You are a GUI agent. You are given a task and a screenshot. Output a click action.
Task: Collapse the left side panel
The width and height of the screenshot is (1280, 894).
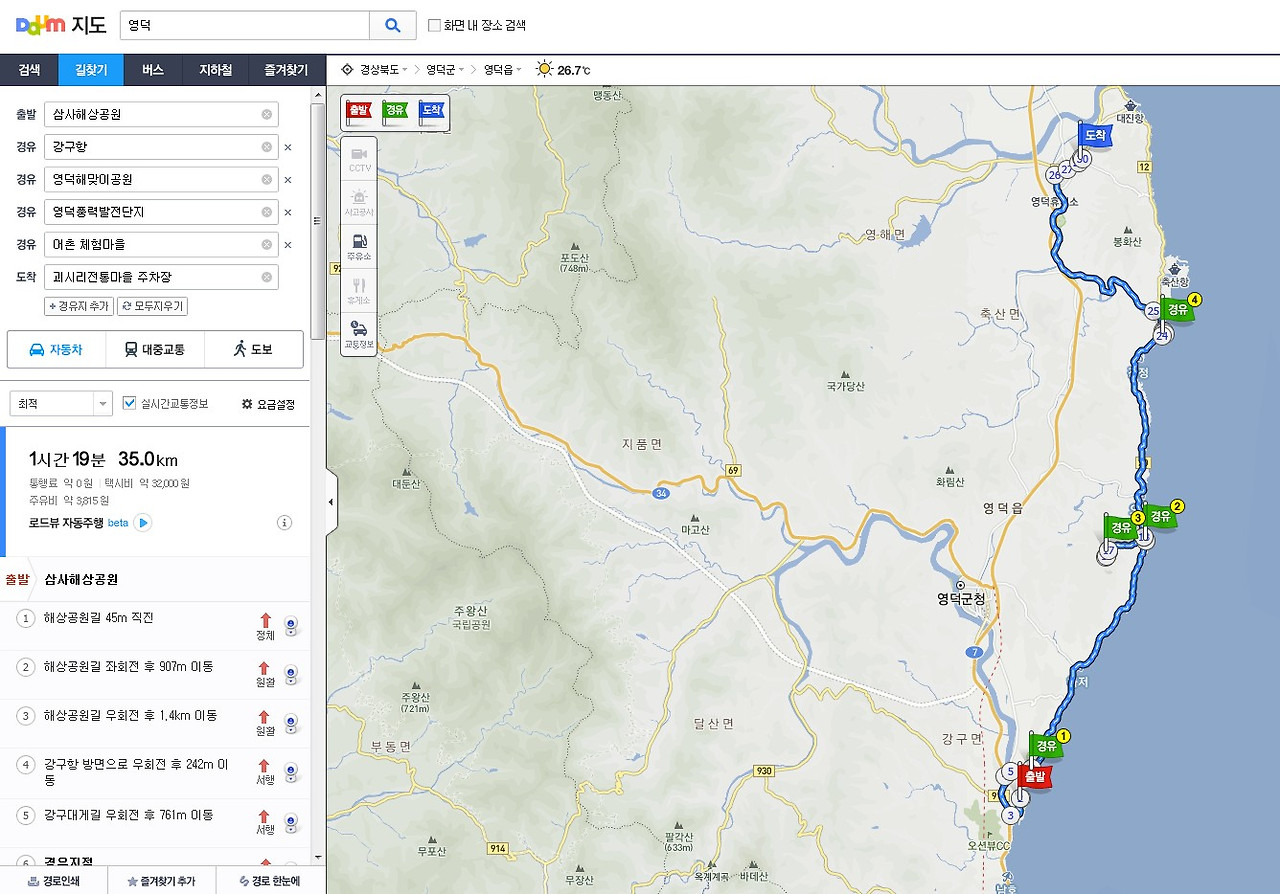pyautogui.click(x=331, y=502)
